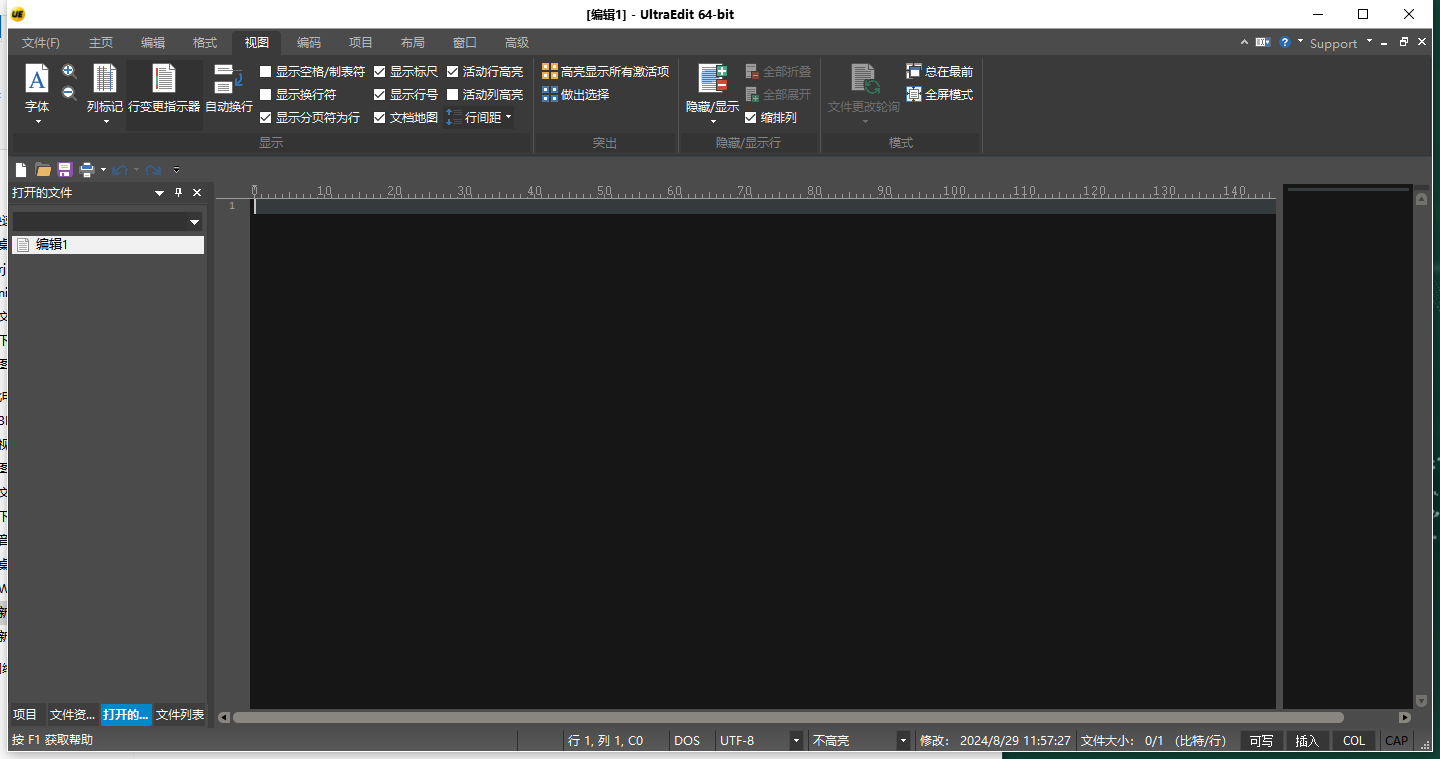Check 活动列高亮 option

[452, 94]
